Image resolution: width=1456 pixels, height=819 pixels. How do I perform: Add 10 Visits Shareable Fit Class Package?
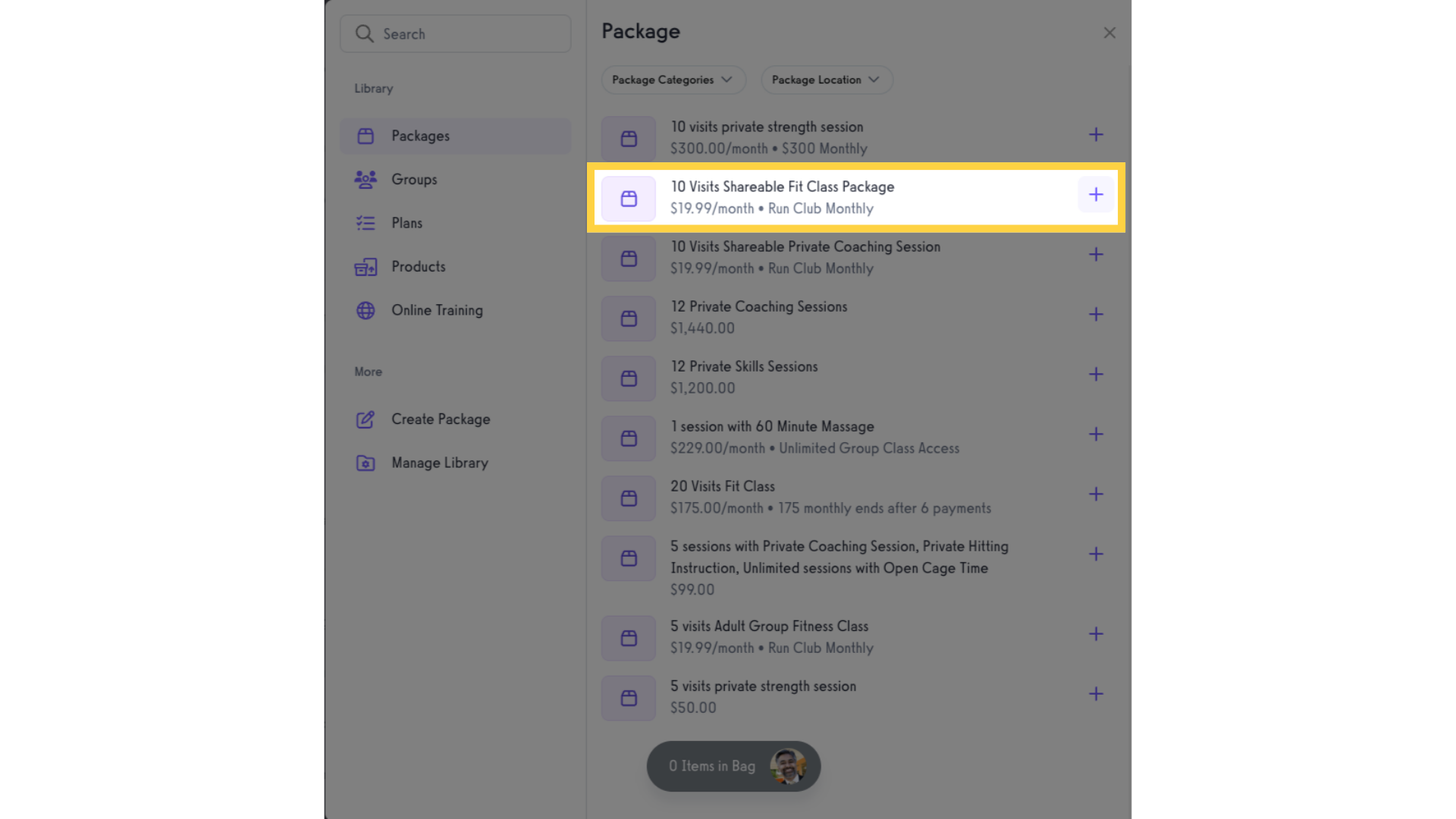[x=1096, y=195]
